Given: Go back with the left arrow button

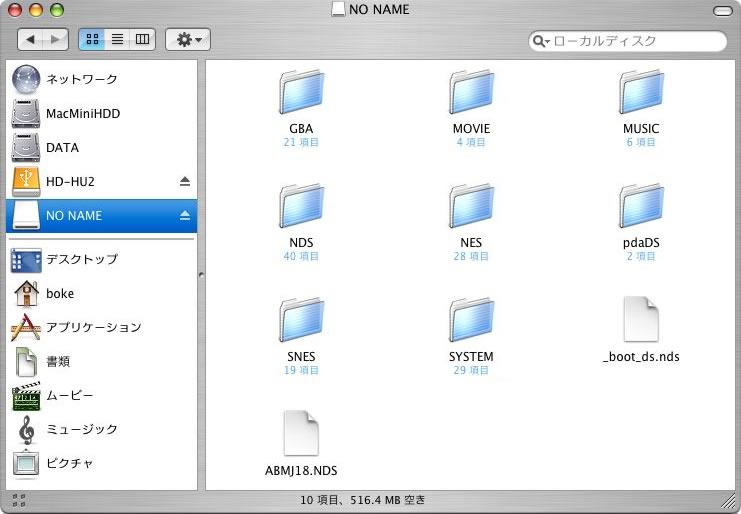Looking at the screenshot, I should pyautogui.click(x=31, y=39).
